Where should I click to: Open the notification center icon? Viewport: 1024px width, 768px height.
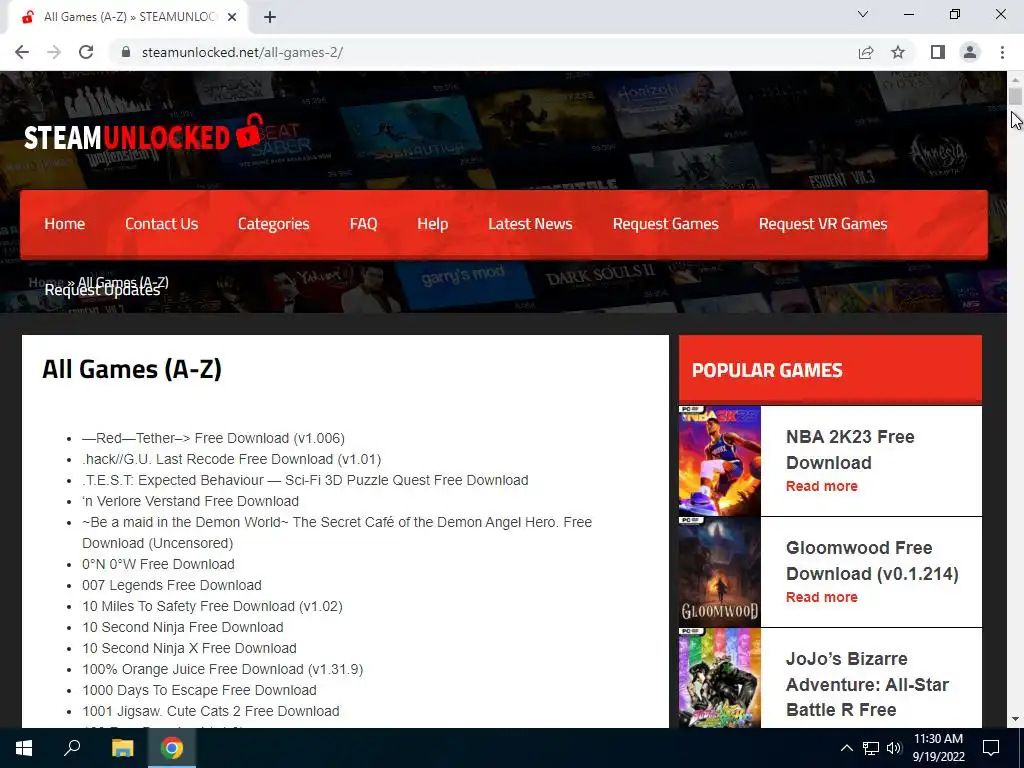click(991, 748)
